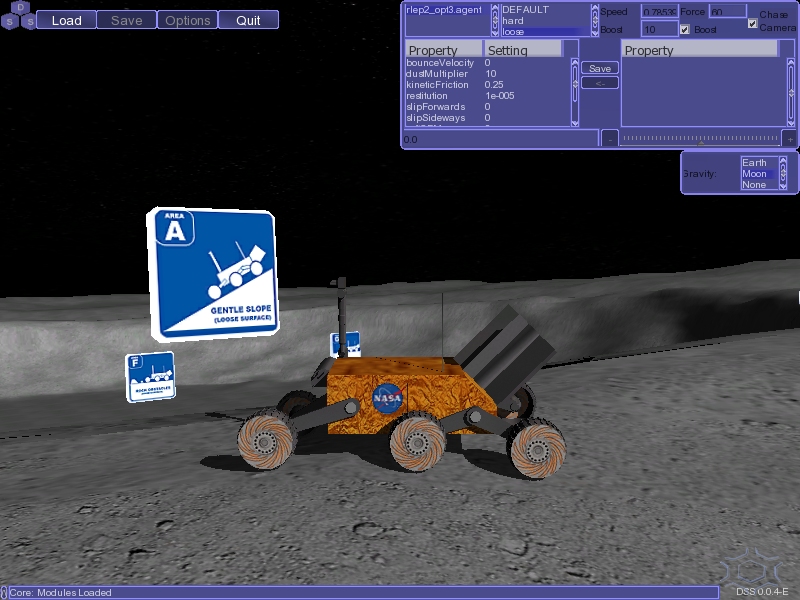Select the kineticFriction property row

click(x=488, y=85)
